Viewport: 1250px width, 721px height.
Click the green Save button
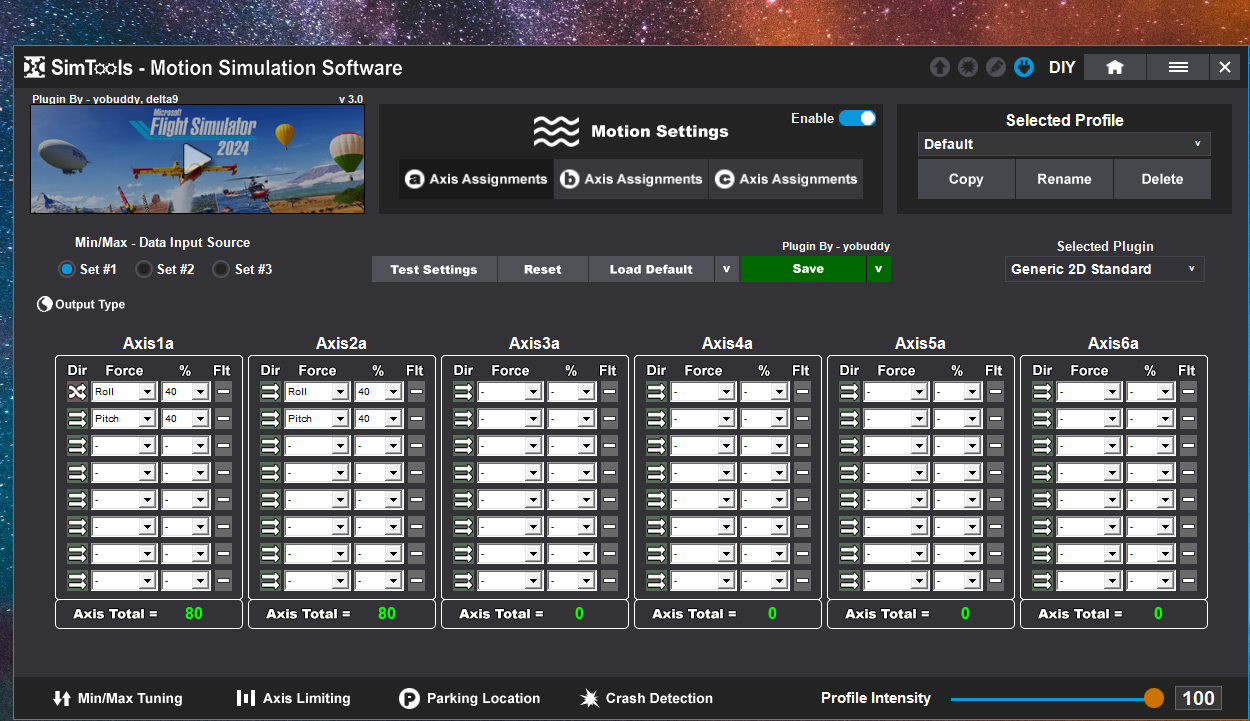[x=803, y=268]
